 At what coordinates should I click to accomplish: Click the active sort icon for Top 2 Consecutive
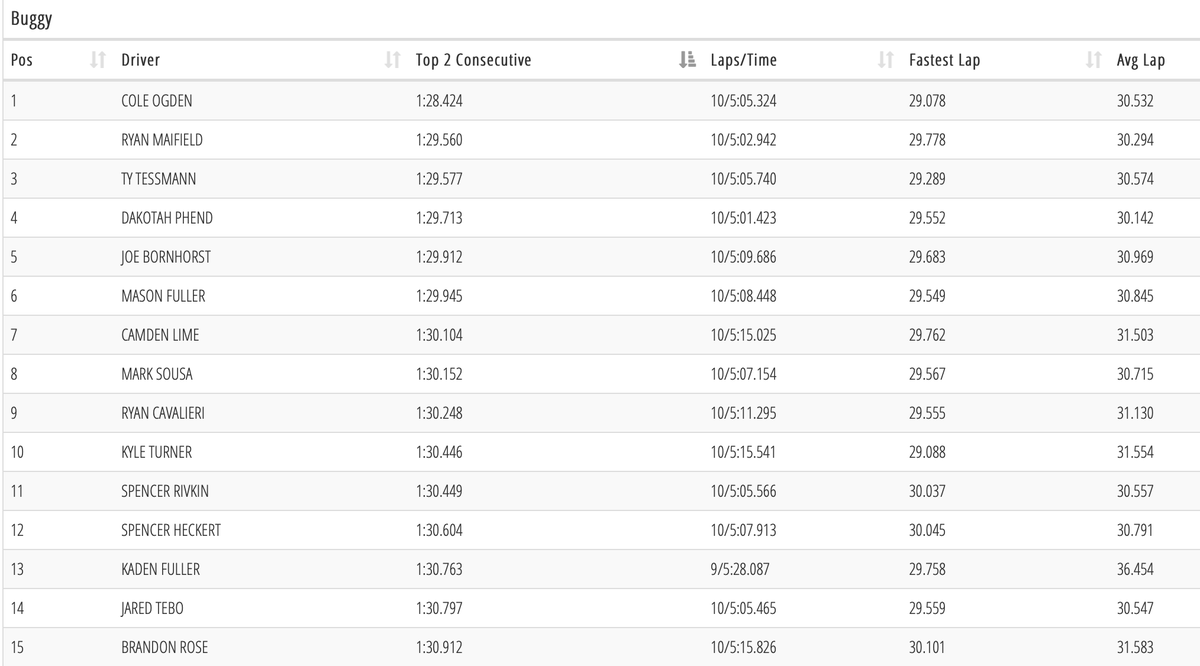tap(686, 60)
